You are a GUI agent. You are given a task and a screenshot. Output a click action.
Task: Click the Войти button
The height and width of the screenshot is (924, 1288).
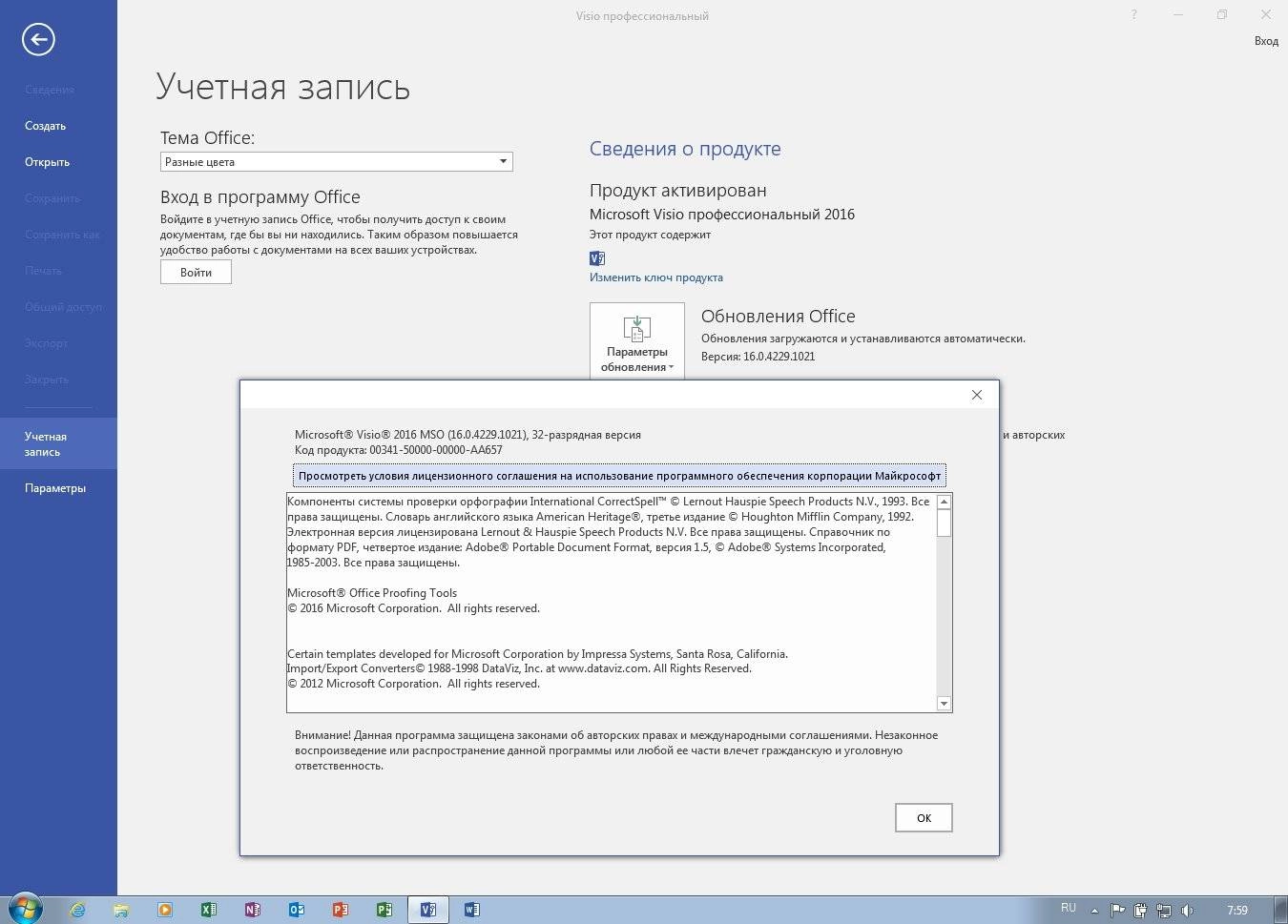pyautogui.click(x=196, y=272)
